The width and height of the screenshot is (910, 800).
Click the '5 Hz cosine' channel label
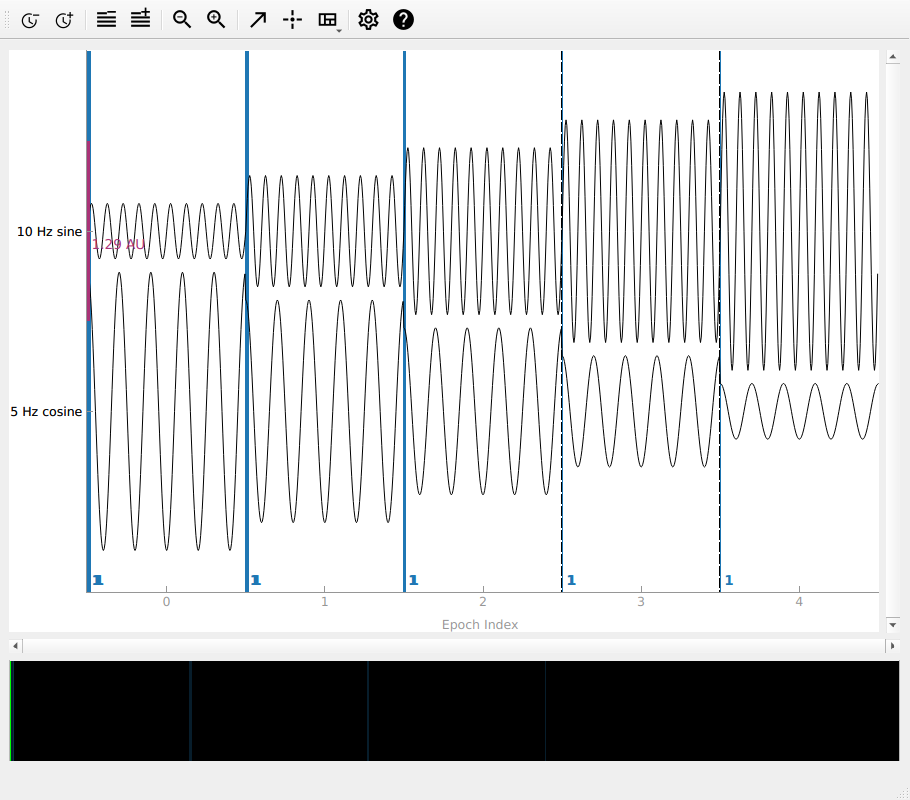tap(46, 411)
